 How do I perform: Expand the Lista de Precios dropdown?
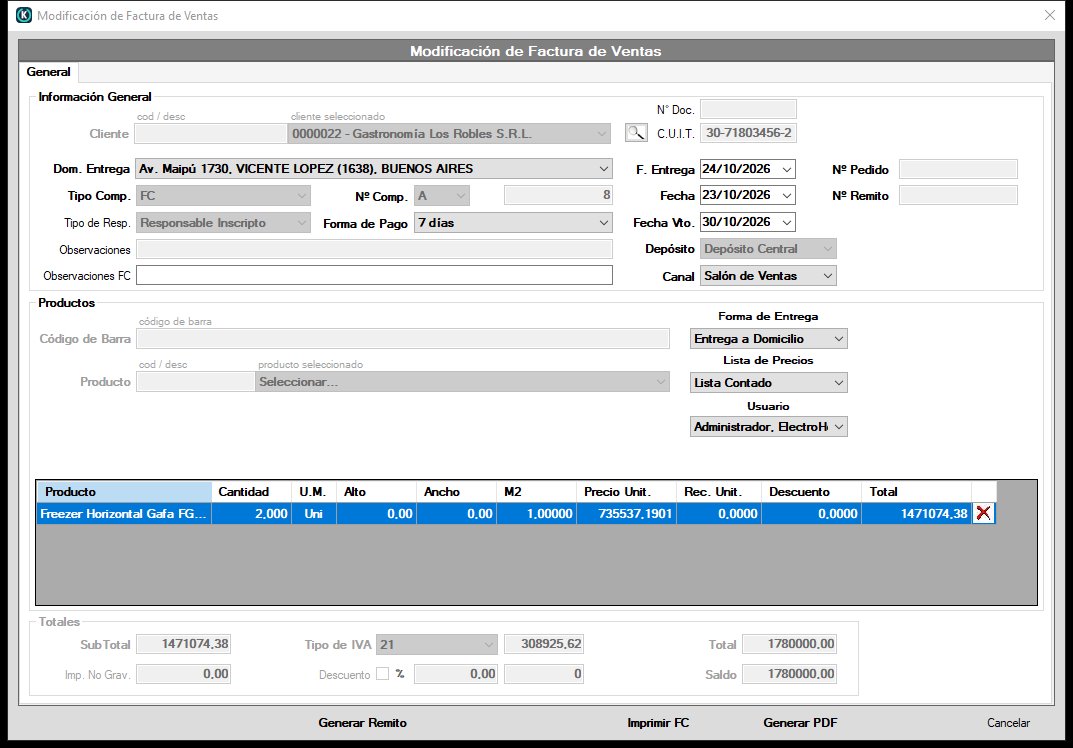pyautogui.click(x=839, y=383)
